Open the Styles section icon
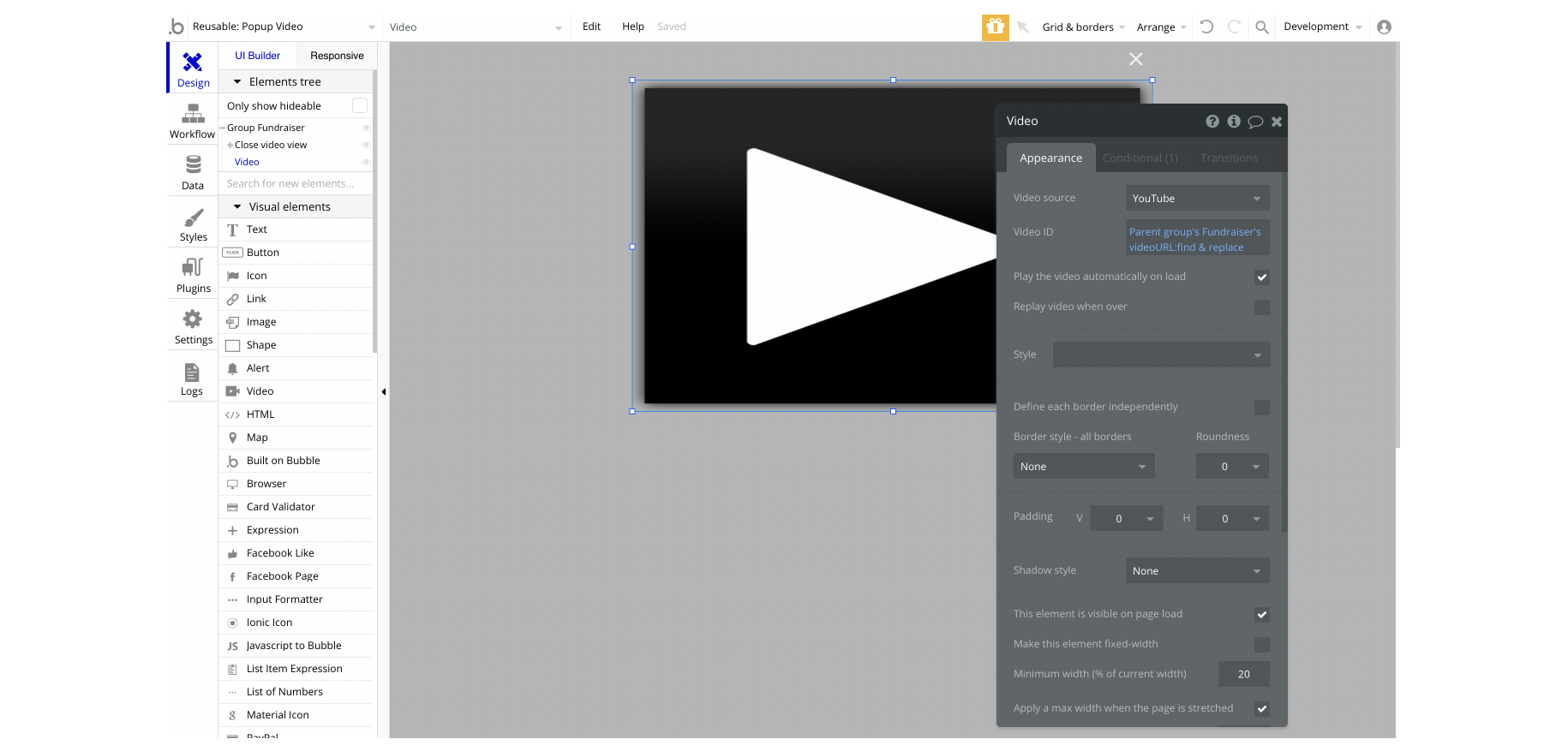The image size is (1568, 745). point(193,224)
